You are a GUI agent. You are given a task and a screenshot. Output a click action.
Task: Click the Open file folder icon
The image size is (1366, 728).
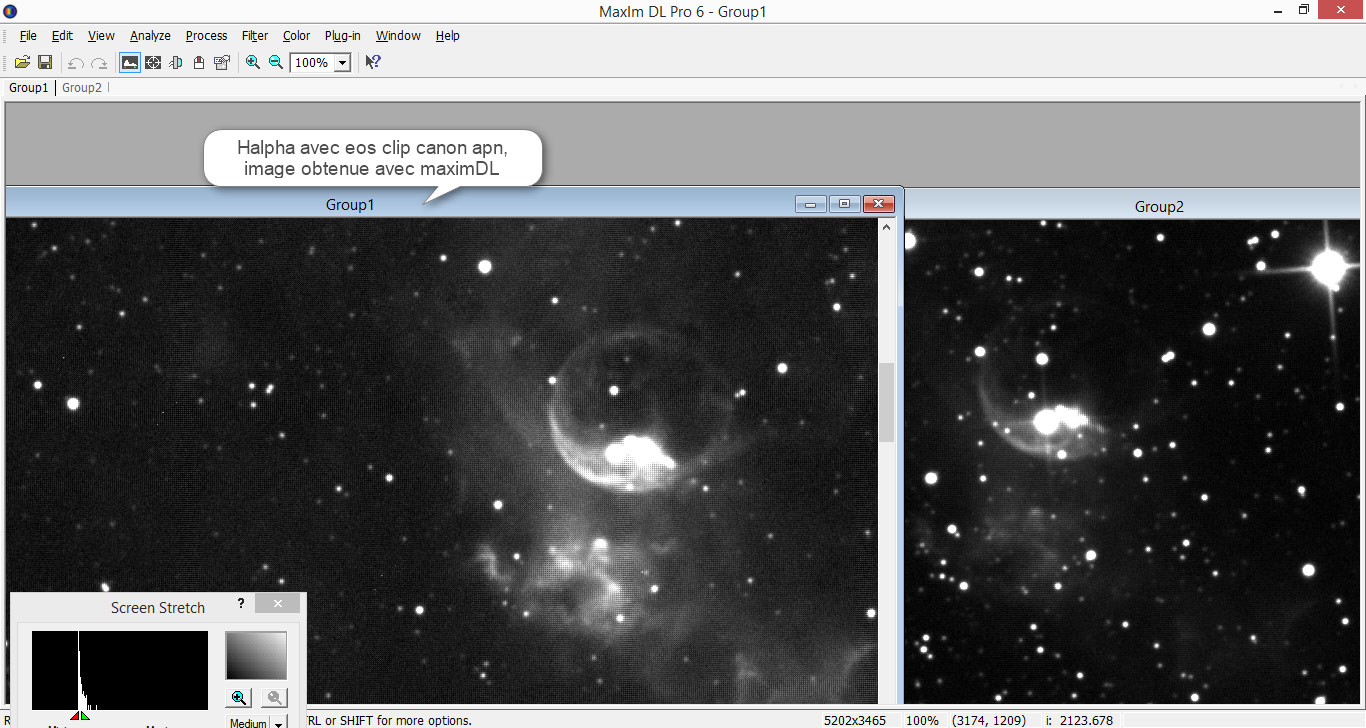tap(22, 62)
